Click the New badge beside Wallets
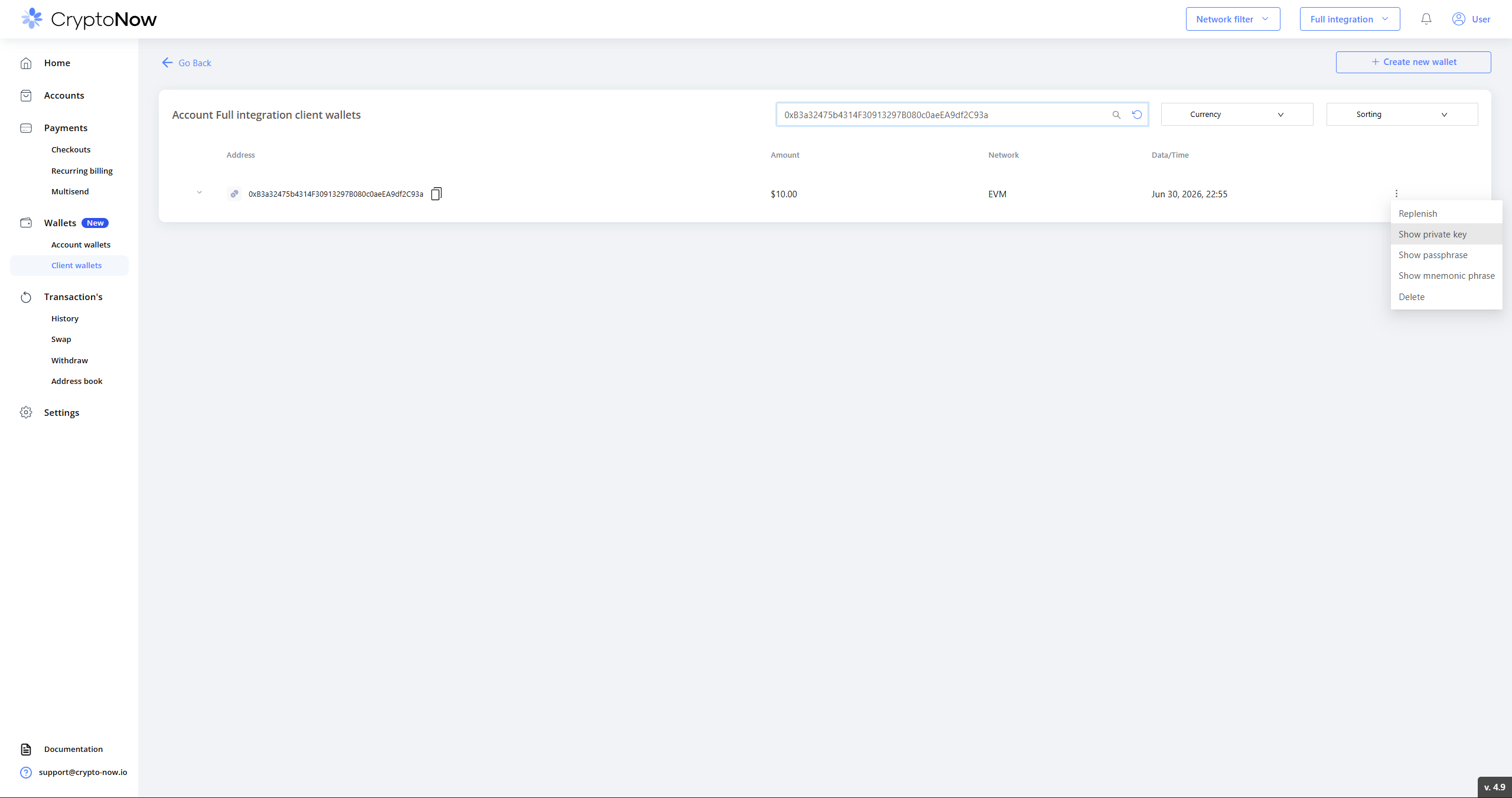 (x=95, y=223)
